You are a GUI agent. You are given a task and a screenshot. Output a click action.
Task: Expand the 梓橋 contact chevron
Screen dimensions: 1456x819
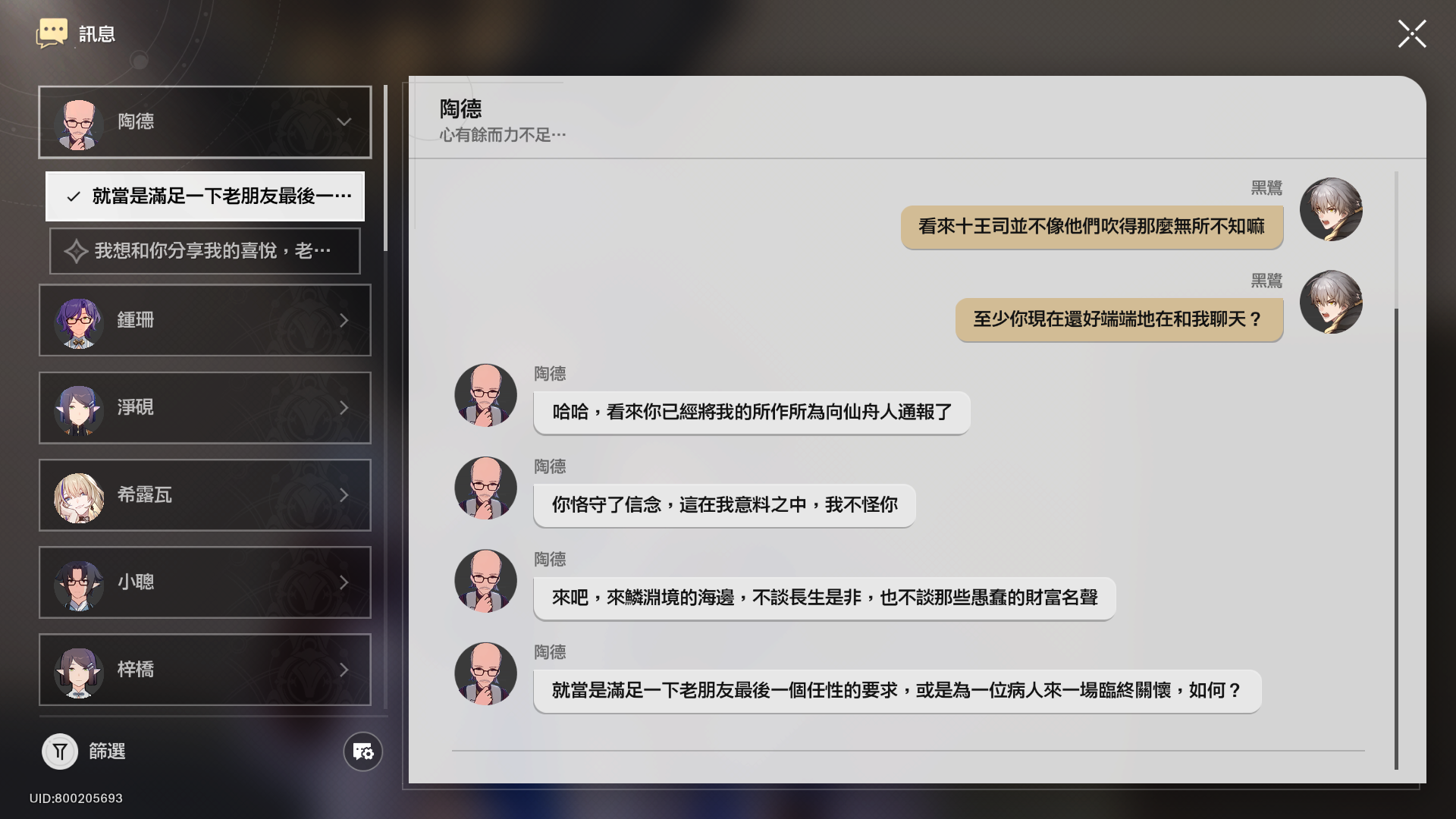[x=344, y=670]
